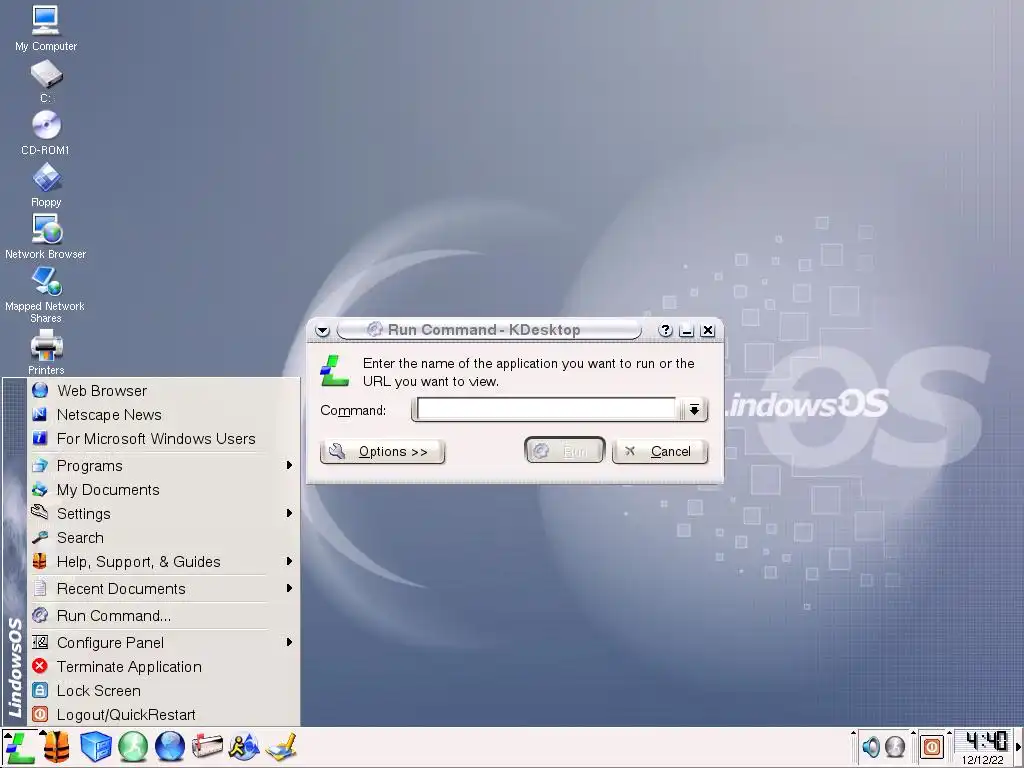1024x768 pixels.
Task: Open the blue file cabinet icon in panel
Action: point(95,747)
